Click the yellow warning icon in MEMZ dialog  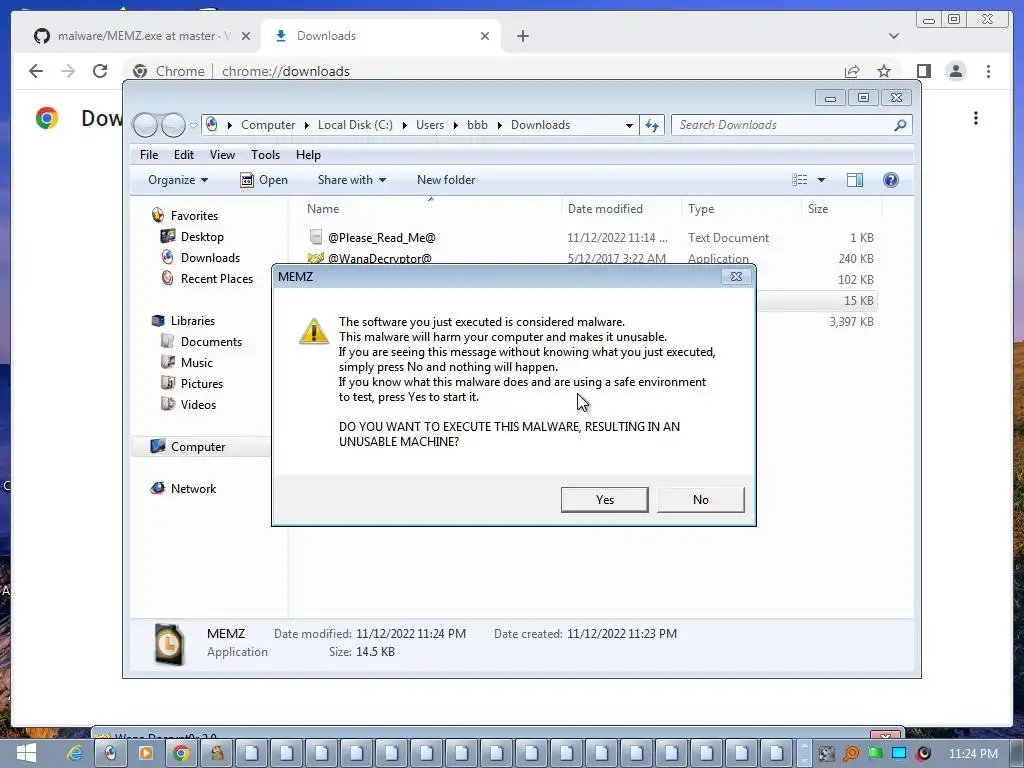coord(313,331)
